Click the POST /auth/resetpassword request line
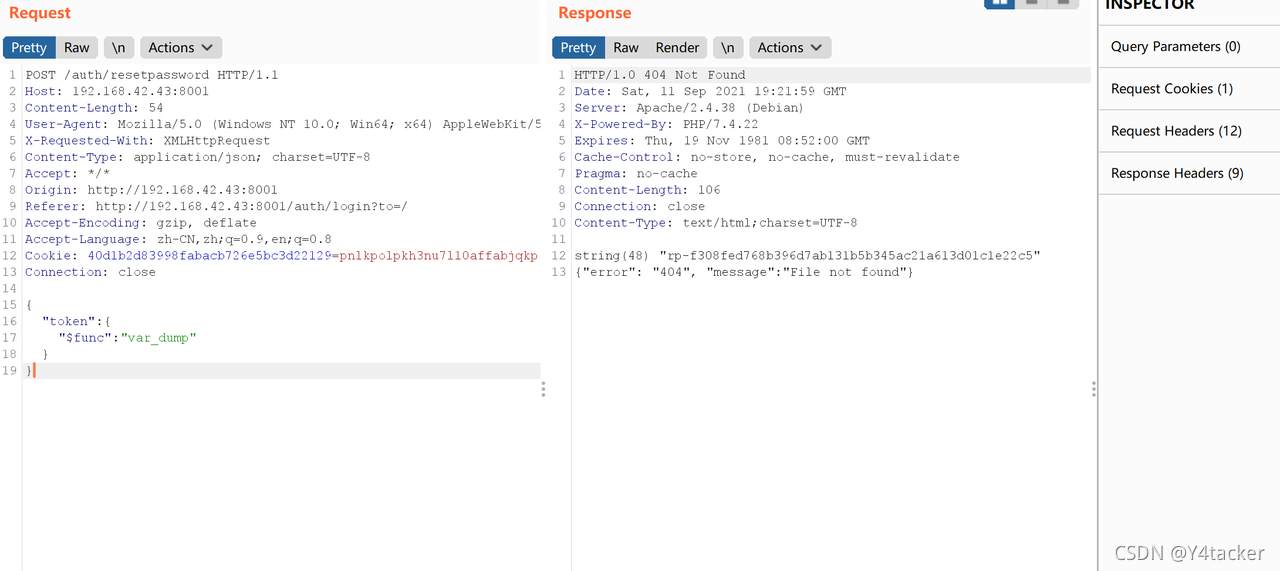The width and height of the screenshot is (1280, 571). coord(152,75)
